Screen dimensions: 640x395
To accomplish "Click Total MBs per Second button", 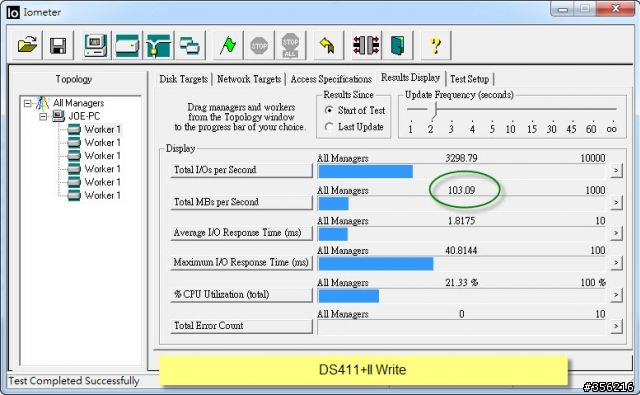I will (x=241, y=202).
